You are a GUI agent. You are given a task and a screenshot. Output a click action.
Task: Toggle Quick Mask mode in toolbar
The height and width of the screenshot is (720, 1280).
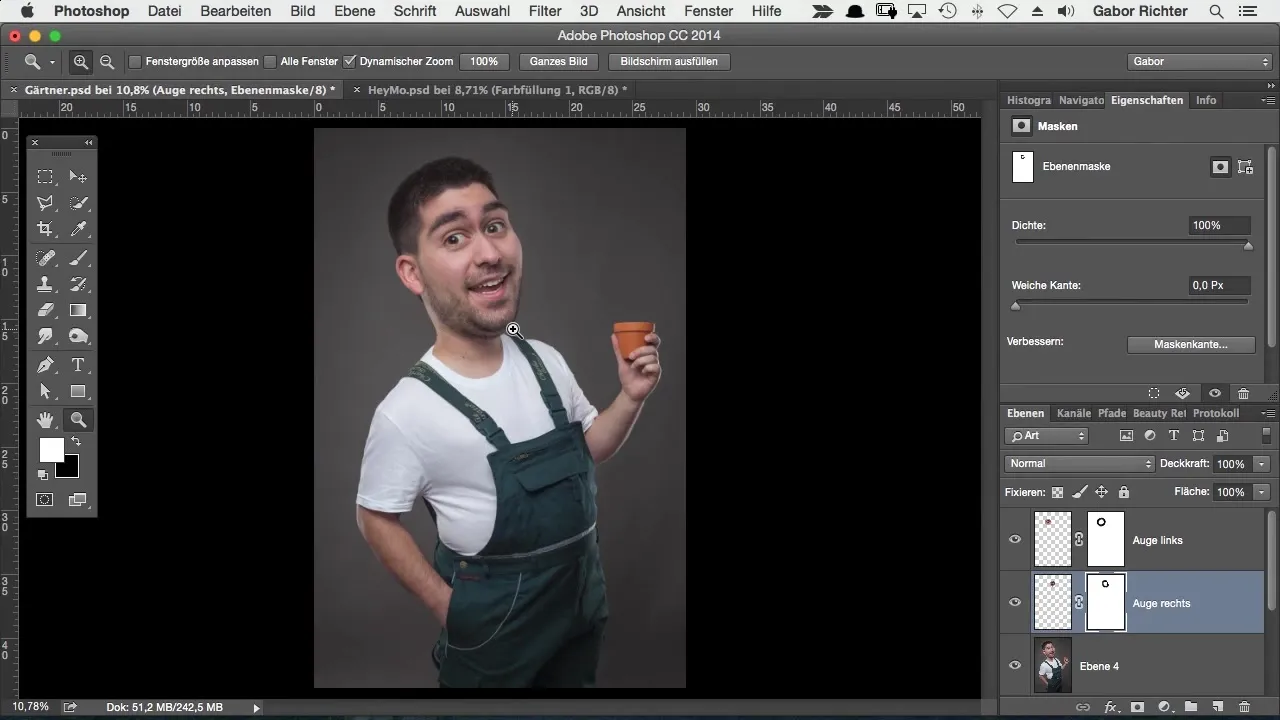point(45,500)
